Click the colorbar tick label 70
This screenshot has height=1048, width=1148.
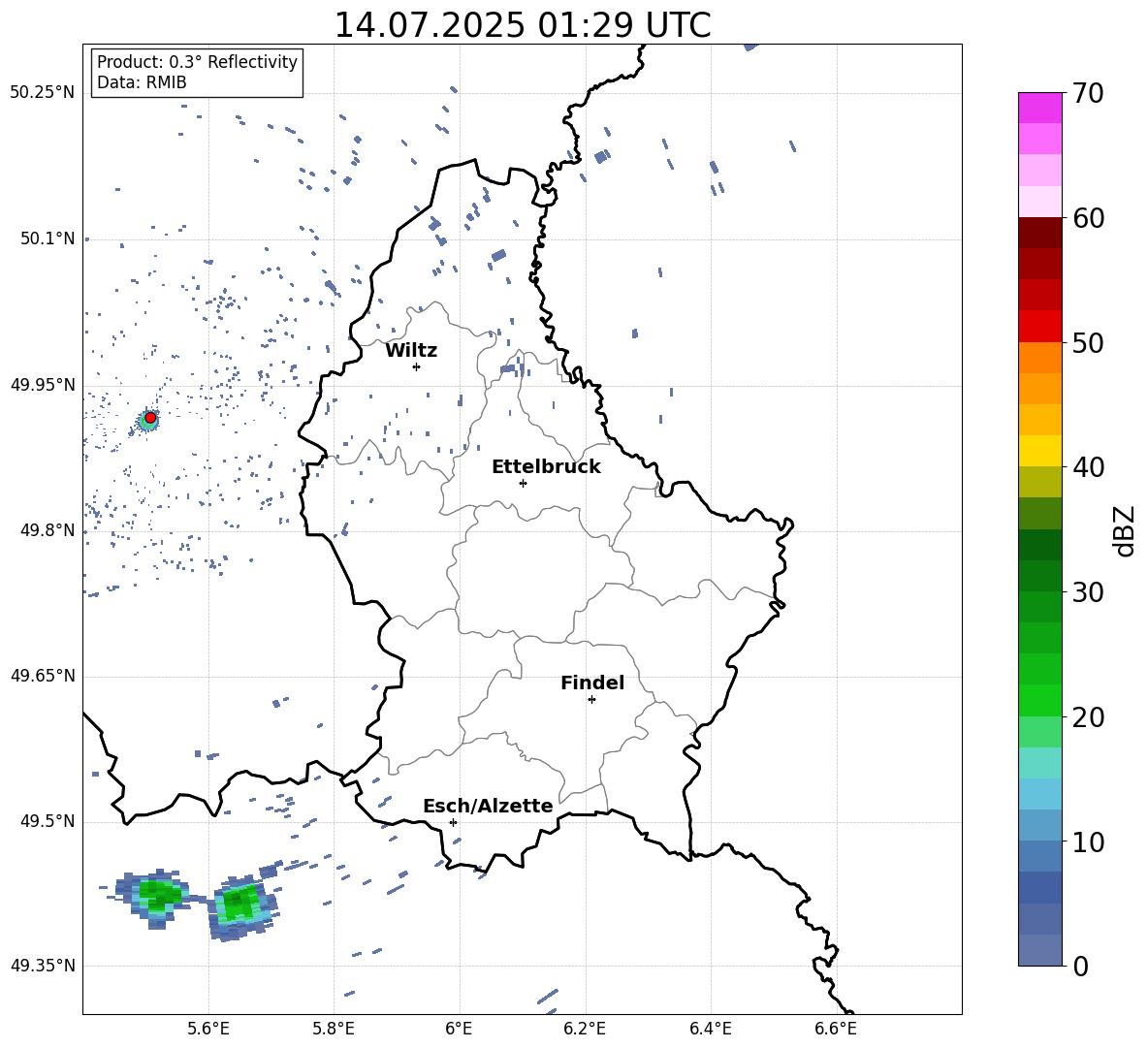(1088, 93)
